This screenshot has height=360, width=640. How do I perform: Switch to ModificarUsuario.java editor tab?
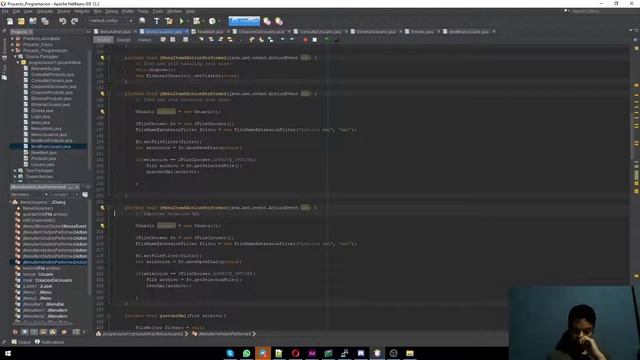point(469,31)
